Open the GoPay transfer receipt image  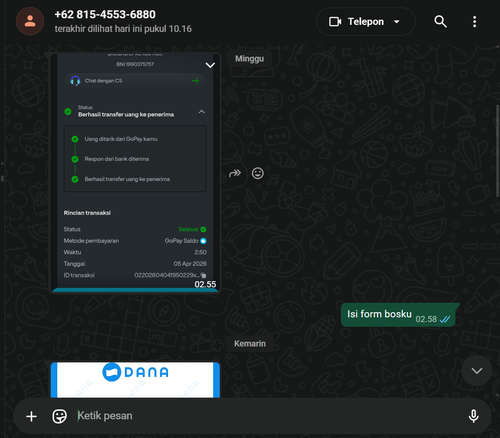(x=135, y=172)
